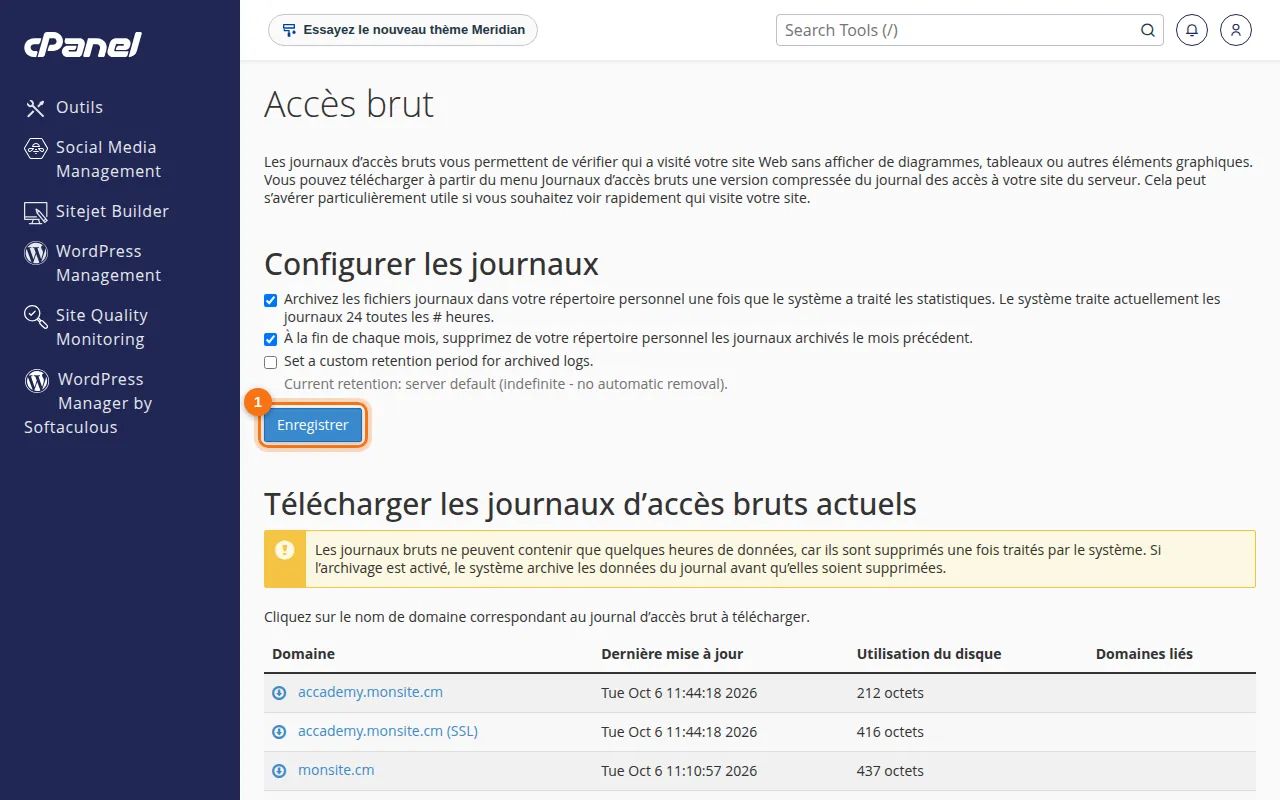Enable the custom retention period checkbox

pyautogui.click(x=270, y=362)
